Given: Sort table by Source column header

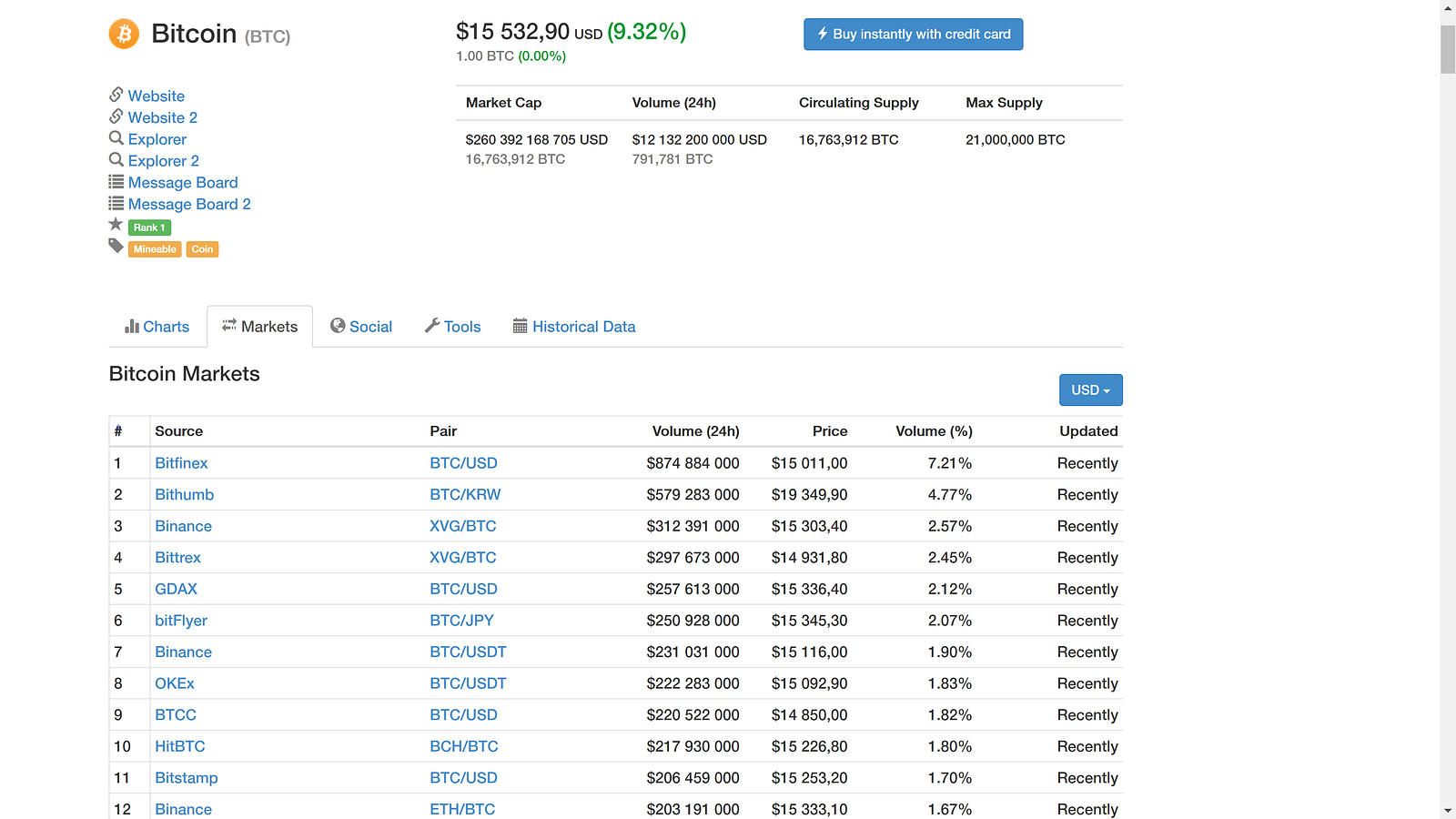Looking at the screenshot, I should tap(179, 431).
